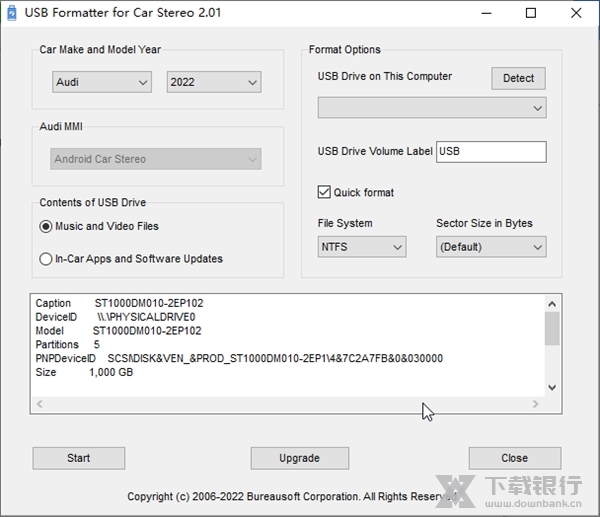
Task: Click the Model ST1000DM010-2EP102 line
Action: coord(118,331)
